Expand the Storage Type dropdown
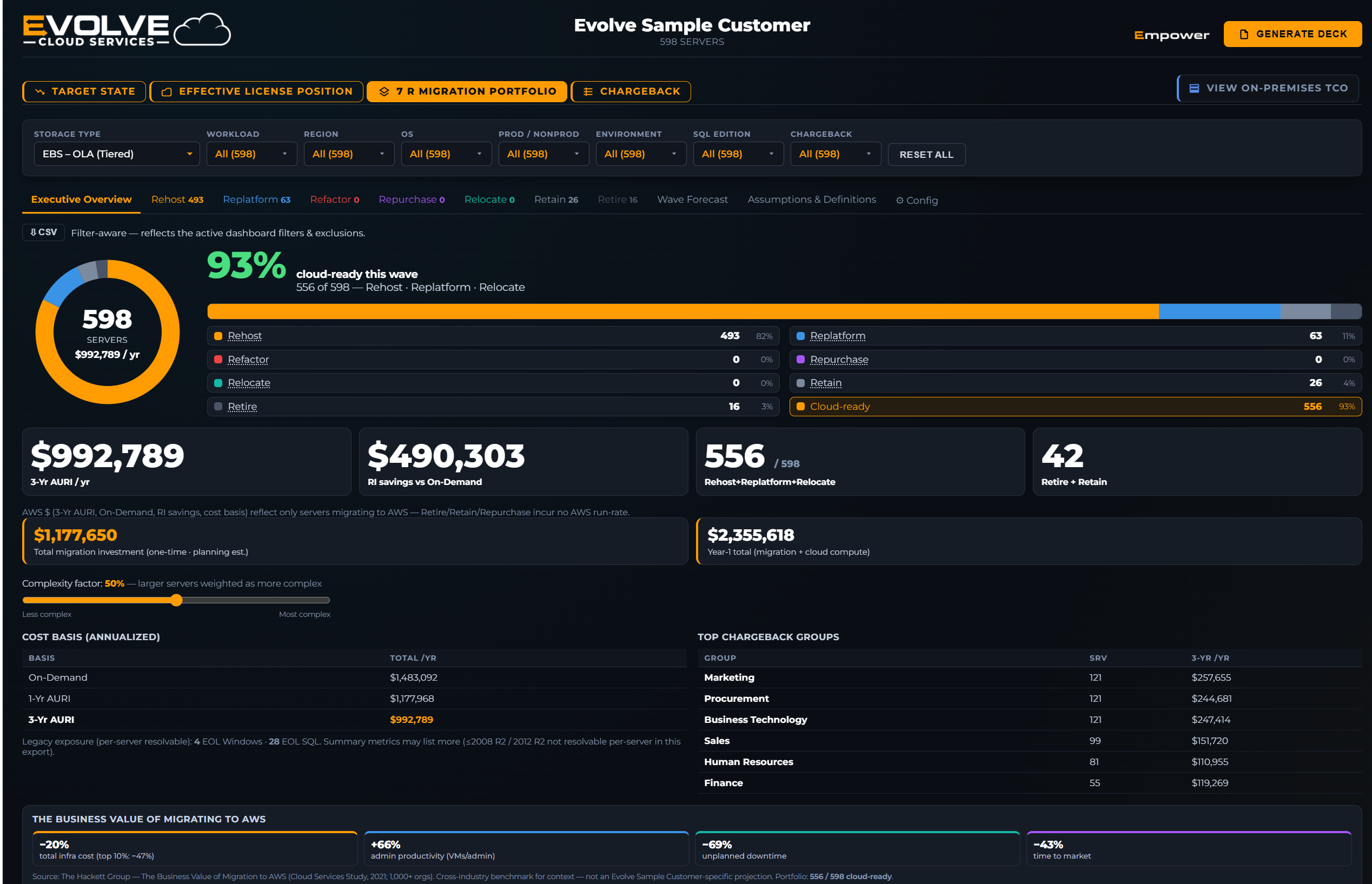 (x=116, y=154)
